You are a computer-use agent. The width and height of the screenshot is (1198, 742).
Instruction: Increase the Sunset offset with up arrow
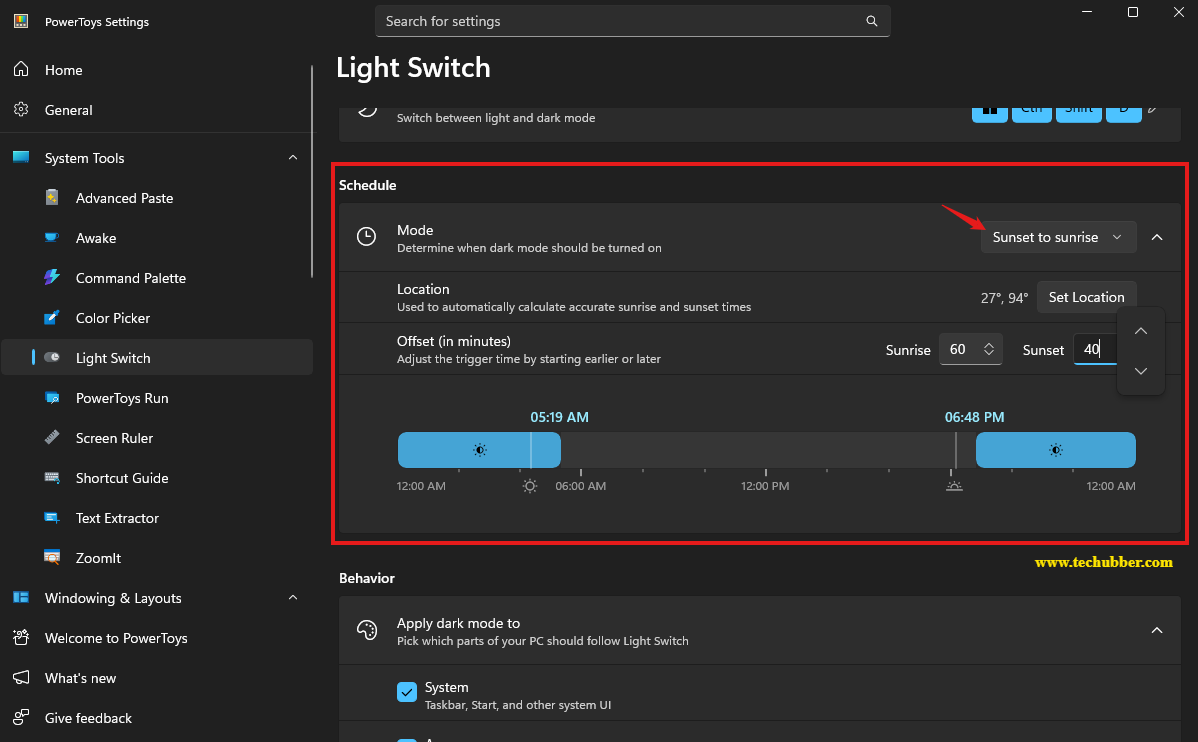click(x=1141, y=331)
